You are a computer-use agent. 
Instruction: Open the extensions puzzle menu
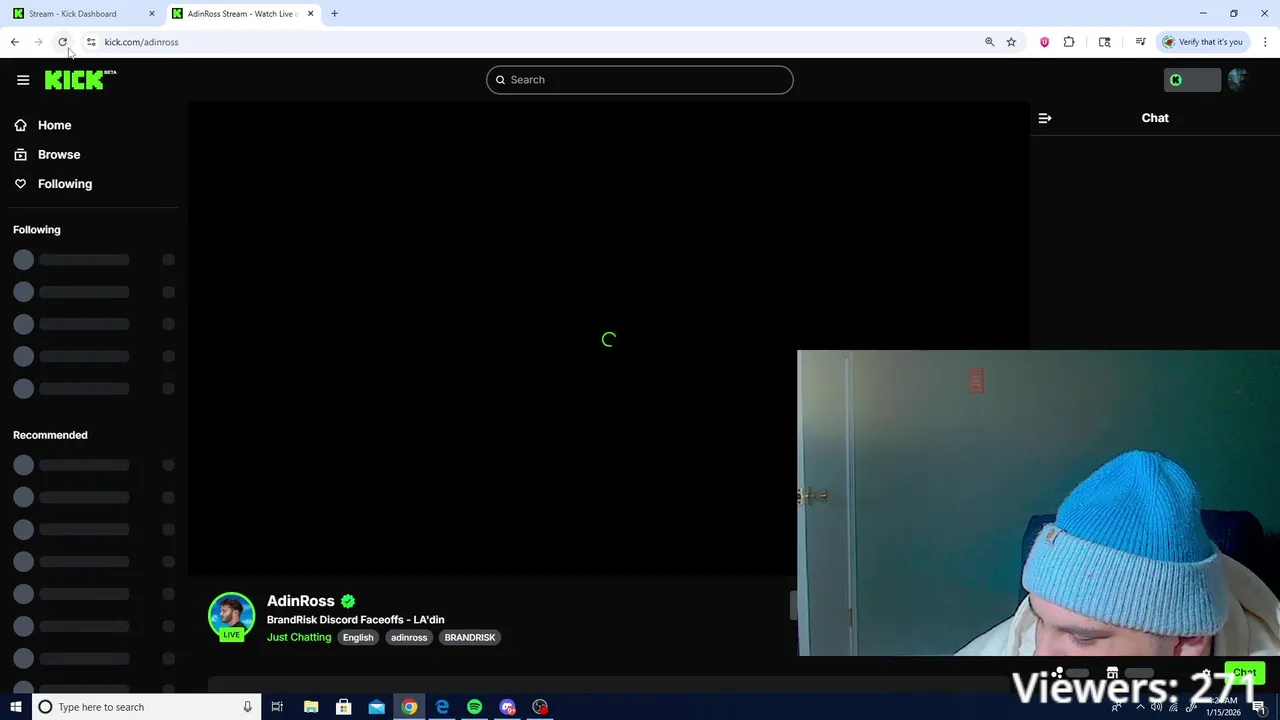(1069, 42)
